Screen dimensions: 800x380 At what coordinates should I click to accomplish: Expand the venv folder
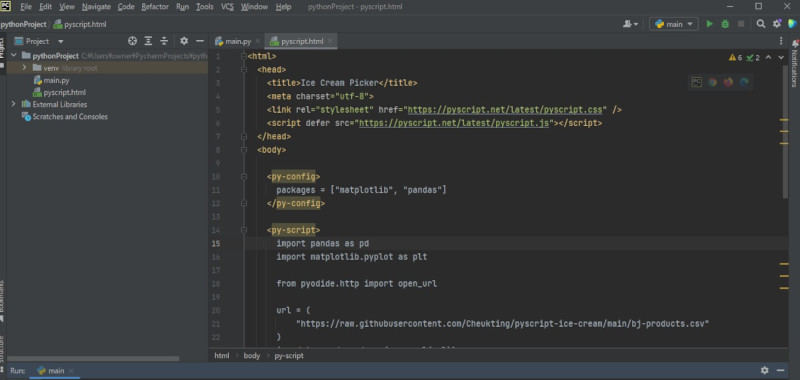click(24, 68)
